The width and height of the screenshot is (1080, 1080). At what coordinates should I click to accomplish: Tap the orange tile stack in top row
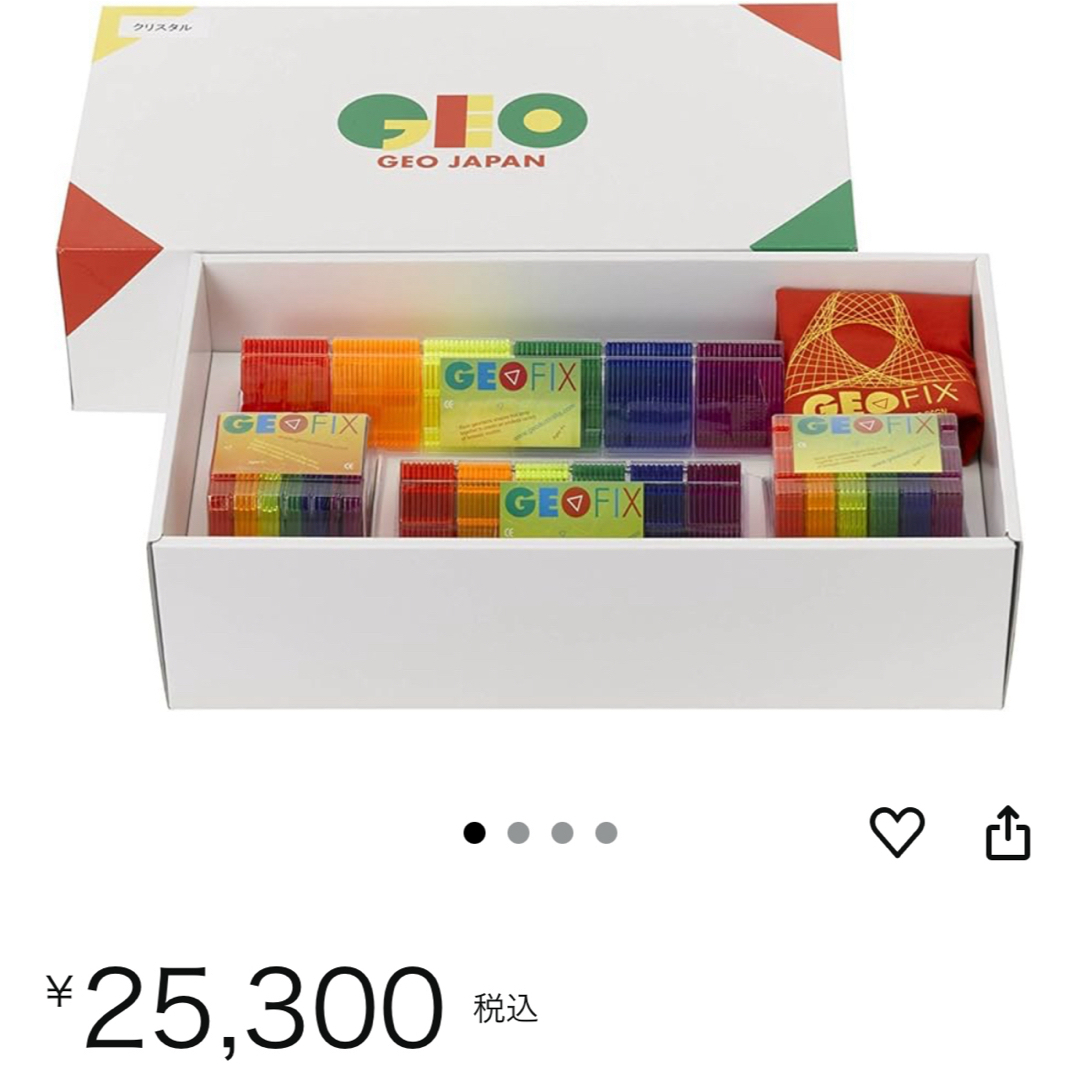coord(376,392)
